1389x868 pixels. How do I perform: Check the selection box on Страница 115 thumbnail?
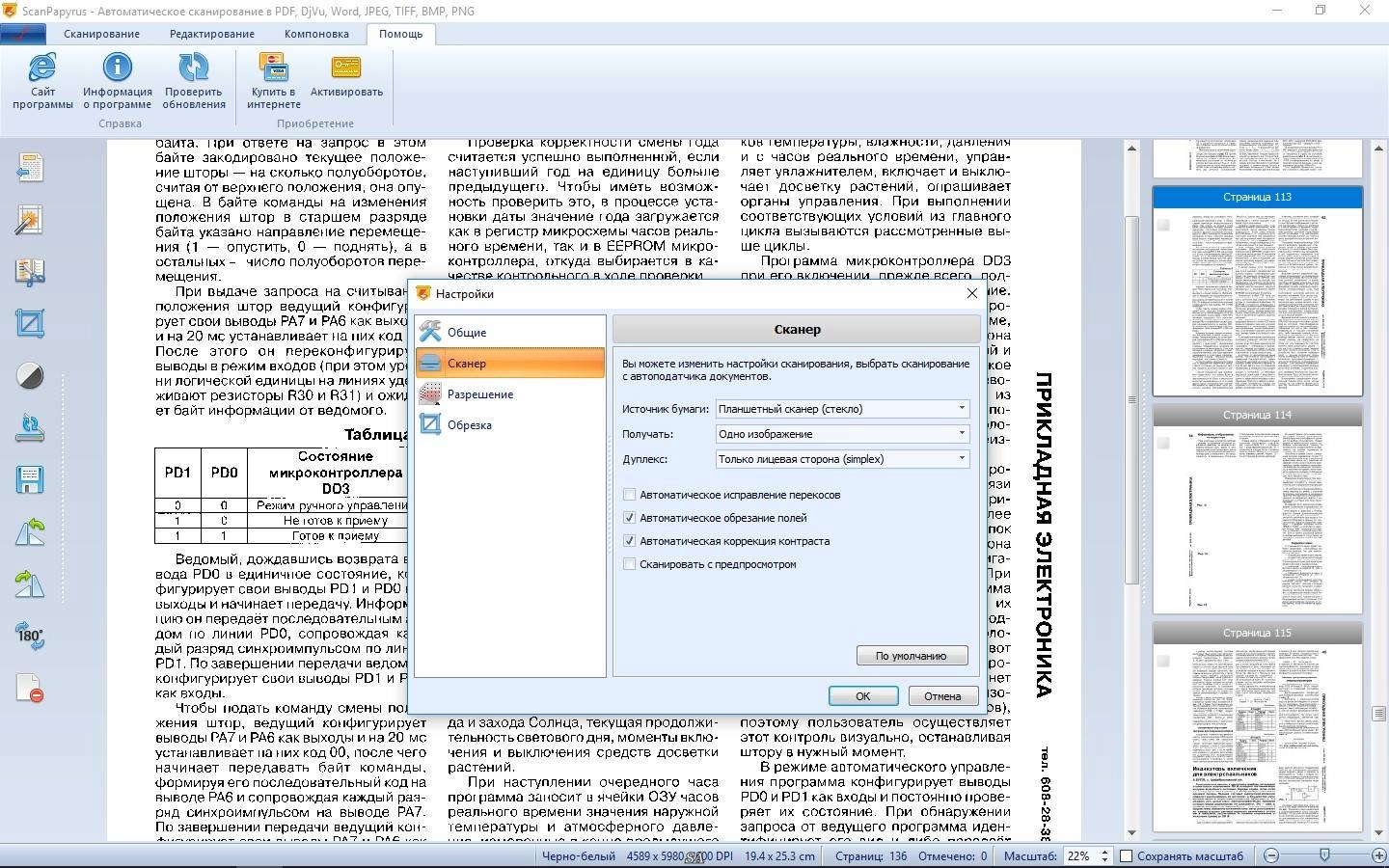[x=1163, y=661]
